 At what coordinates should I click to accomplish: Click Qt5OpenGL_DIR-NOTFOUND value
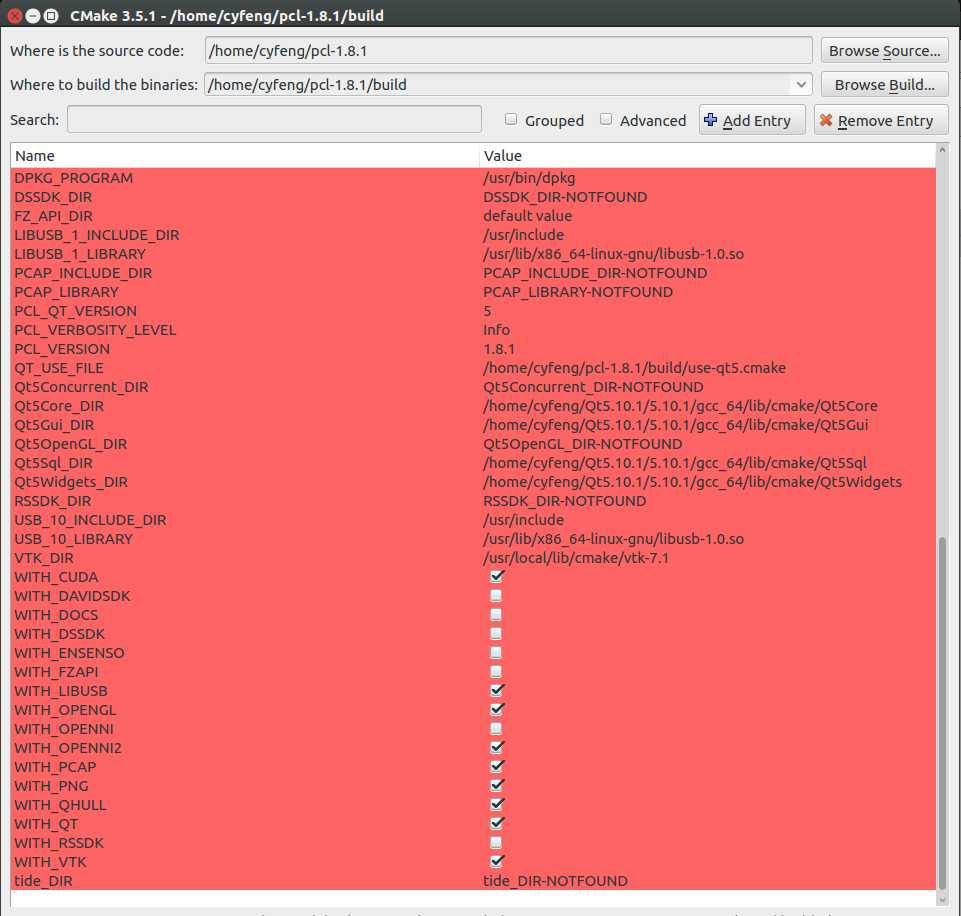click(x=582, y=444)
